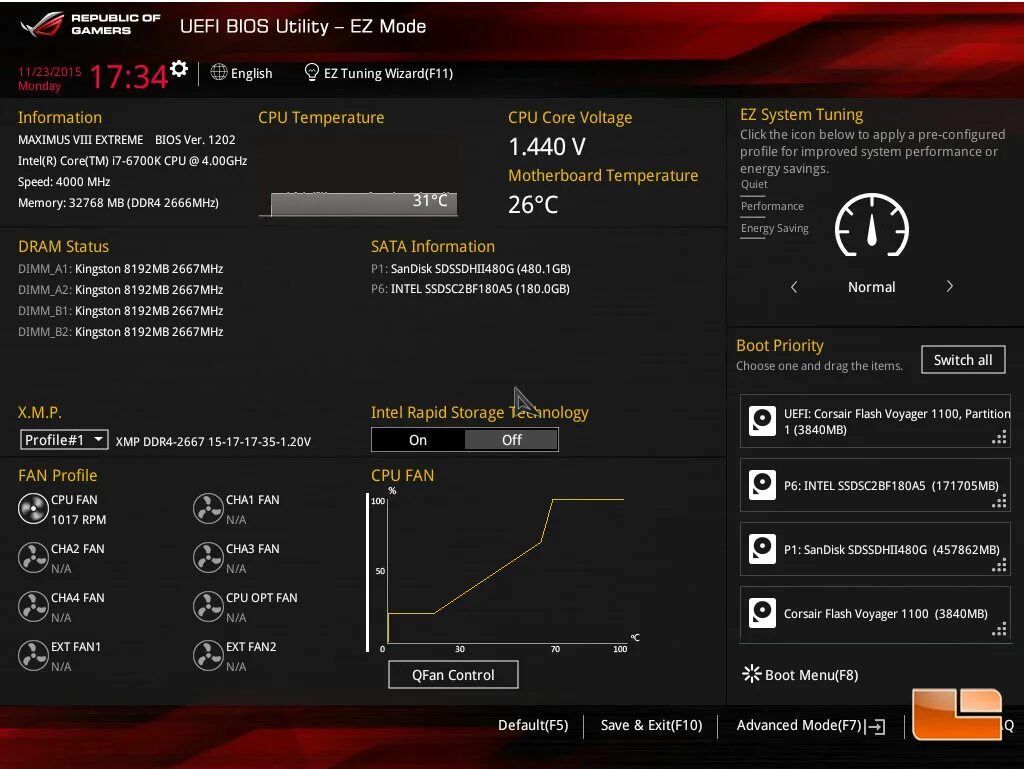Grab drag handle of P6 INTEL boot entry
The image size is (1024, 769).
click(x=999, y=501)
